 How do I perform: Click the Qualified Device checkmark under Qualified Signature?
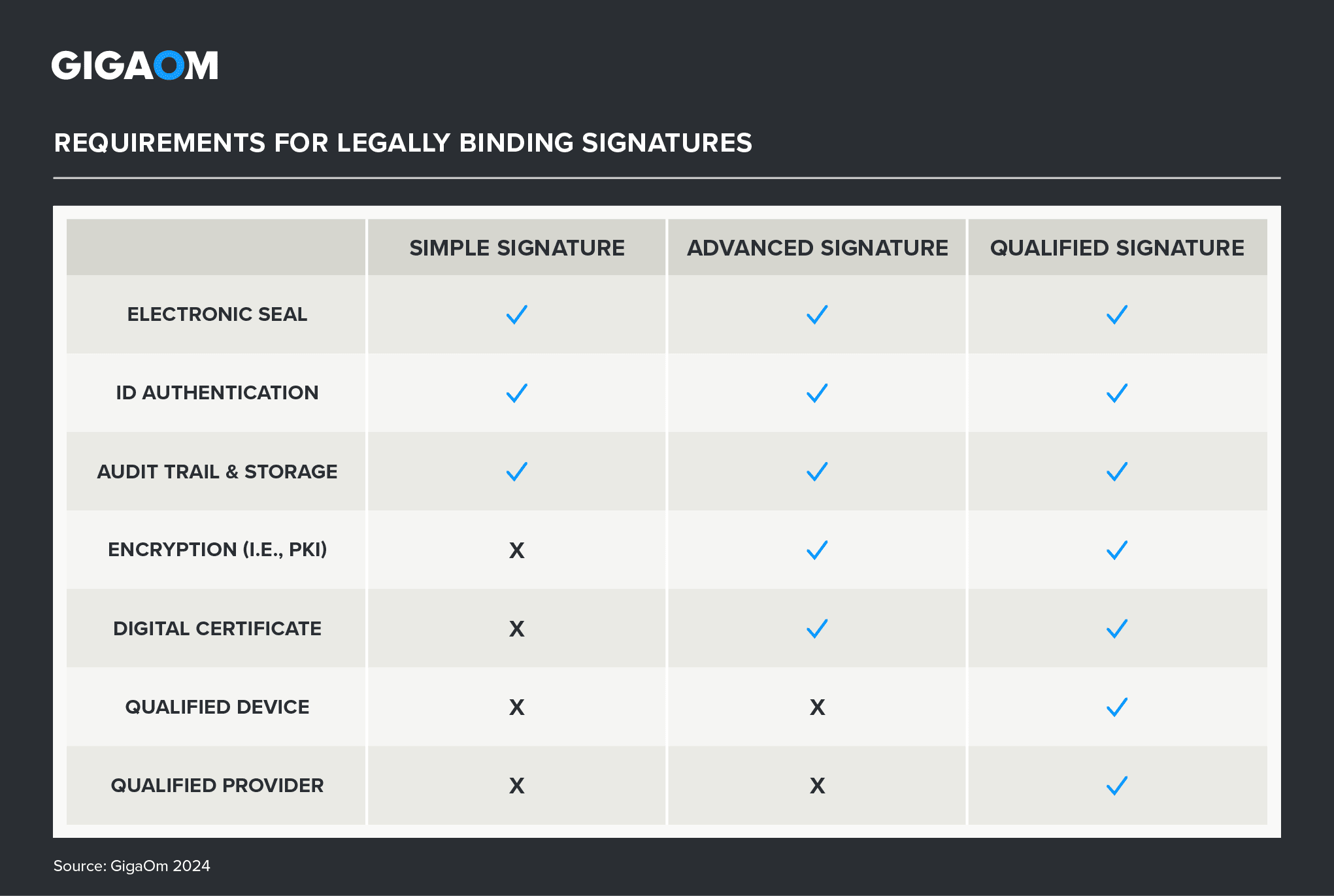pos(1117,707)
